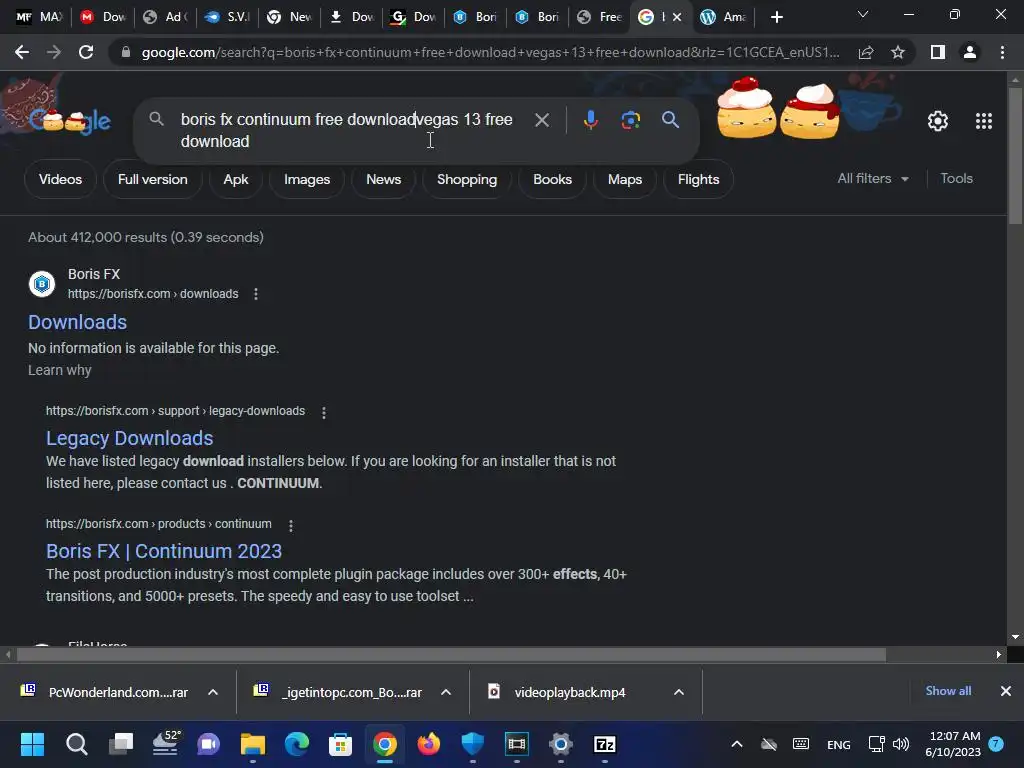Share this page icon in address bar

click(x=866, y=52)
